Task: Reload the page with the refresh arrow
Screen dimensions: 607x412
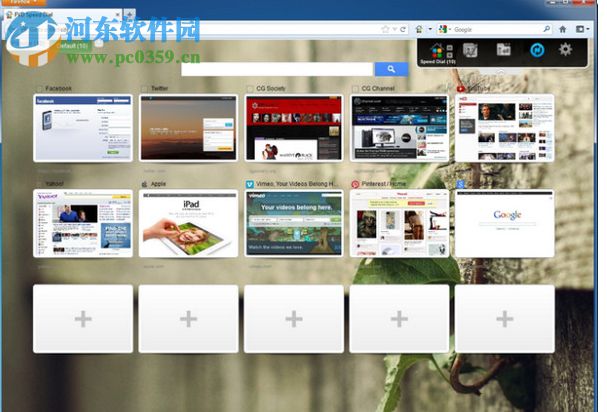Action: point(403,29)
